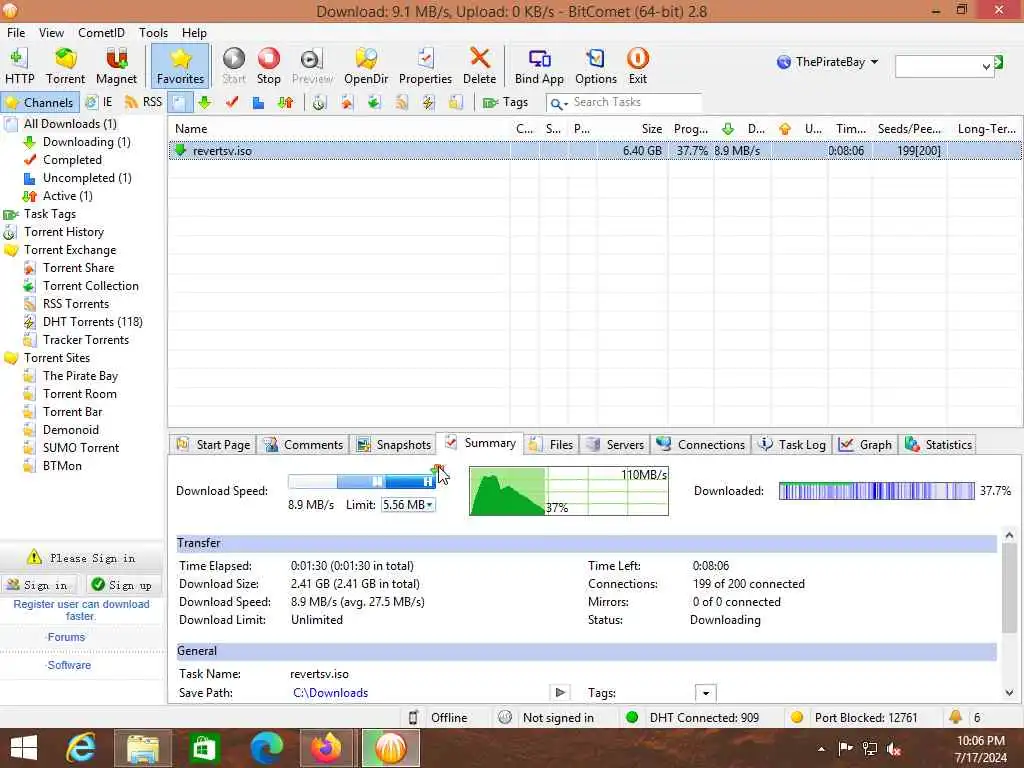Click the OpenDir toolbar icon

[x=366, y=66]
